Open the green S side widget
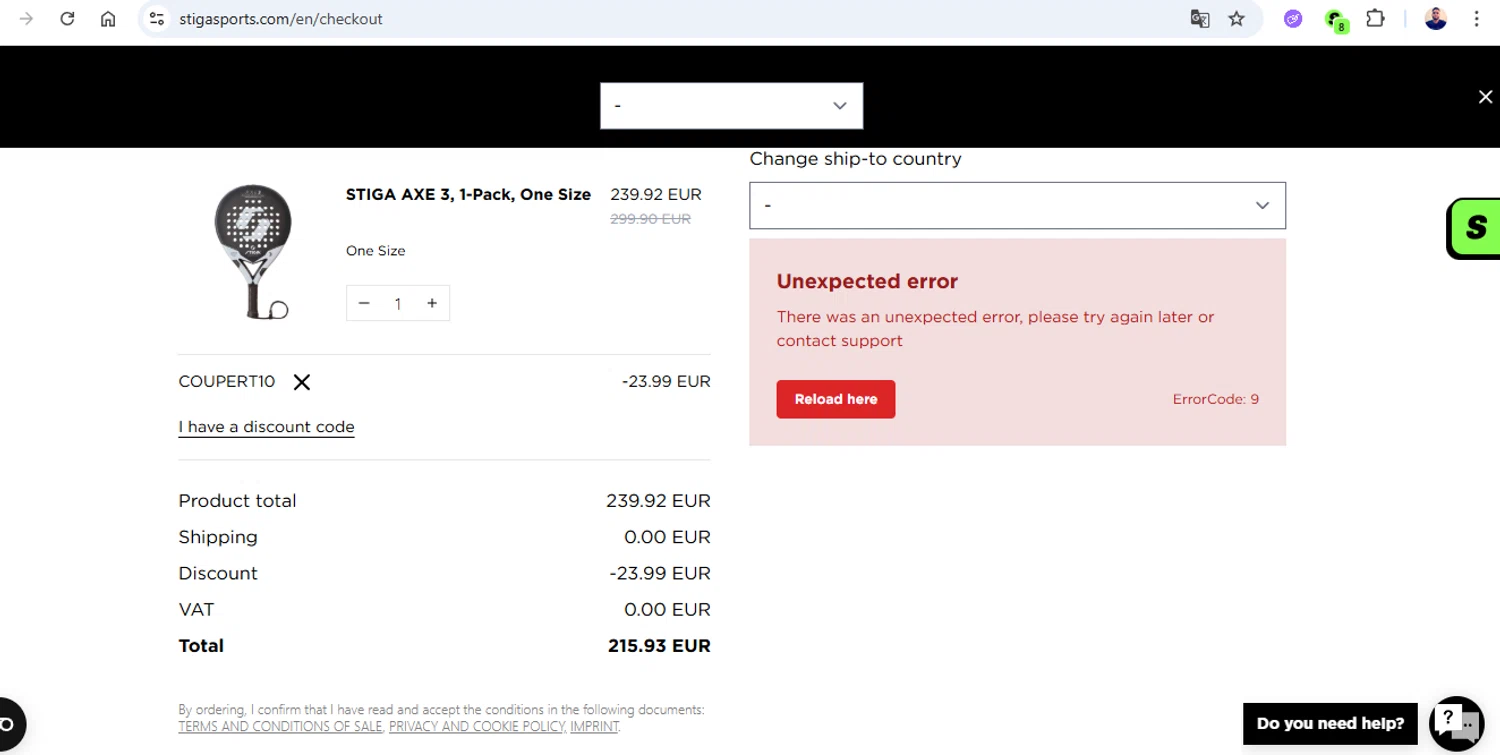The width and height of the screenshot is (1500, 755). [1475, 228]
